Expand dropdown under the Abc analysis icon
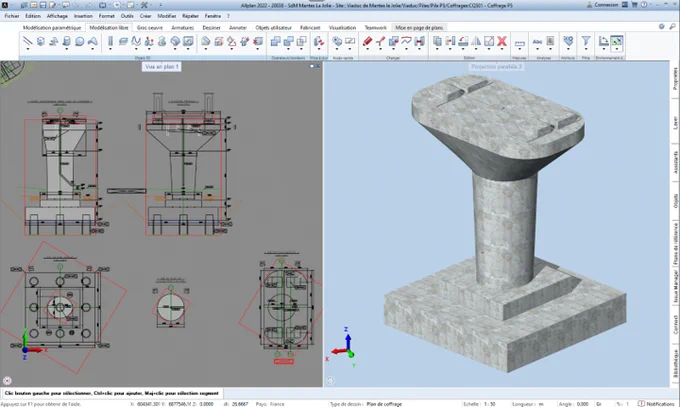This screenshot has height=407, width=680. click(x=537, y=49)
